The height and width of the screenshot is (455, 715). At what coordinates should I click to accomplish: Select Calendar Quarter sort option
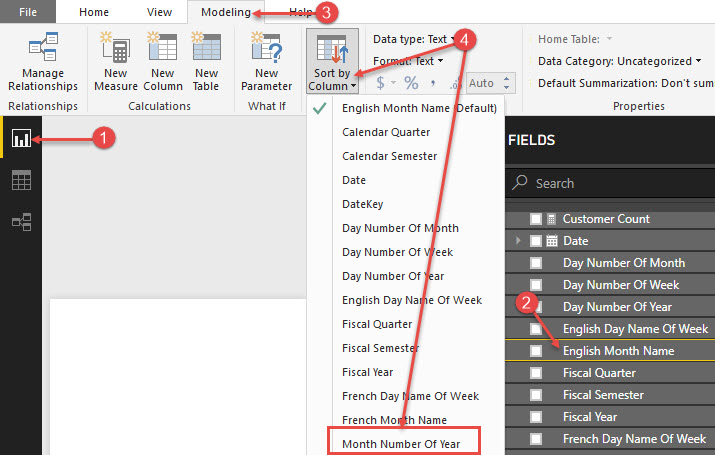[406, 132]
